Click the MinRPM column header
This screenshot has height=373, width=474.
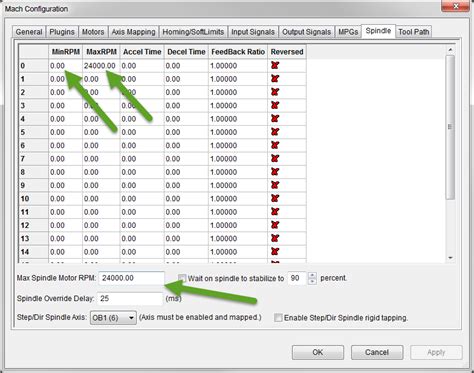click(65, 52)
